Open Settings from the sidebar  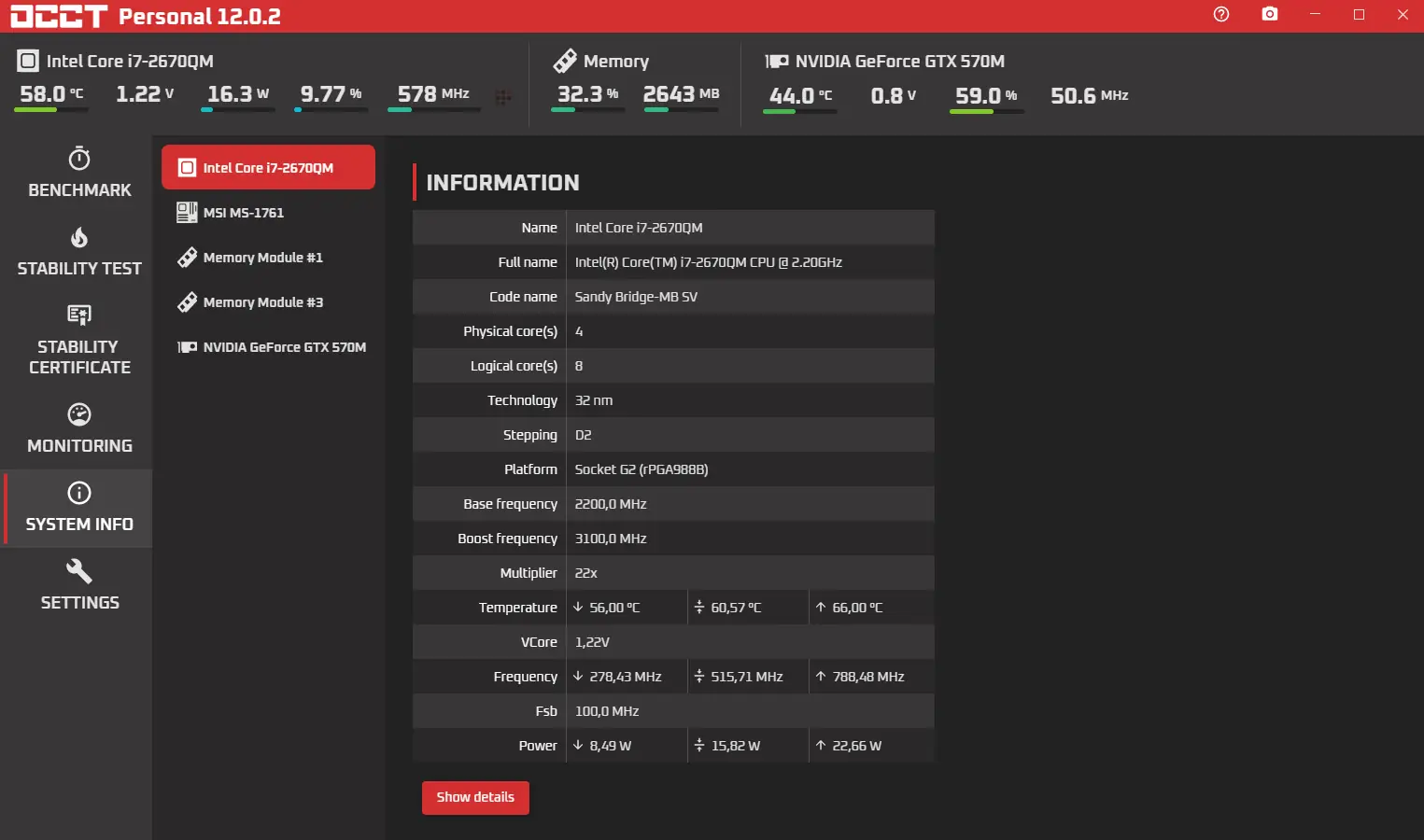tap(79, 586)
